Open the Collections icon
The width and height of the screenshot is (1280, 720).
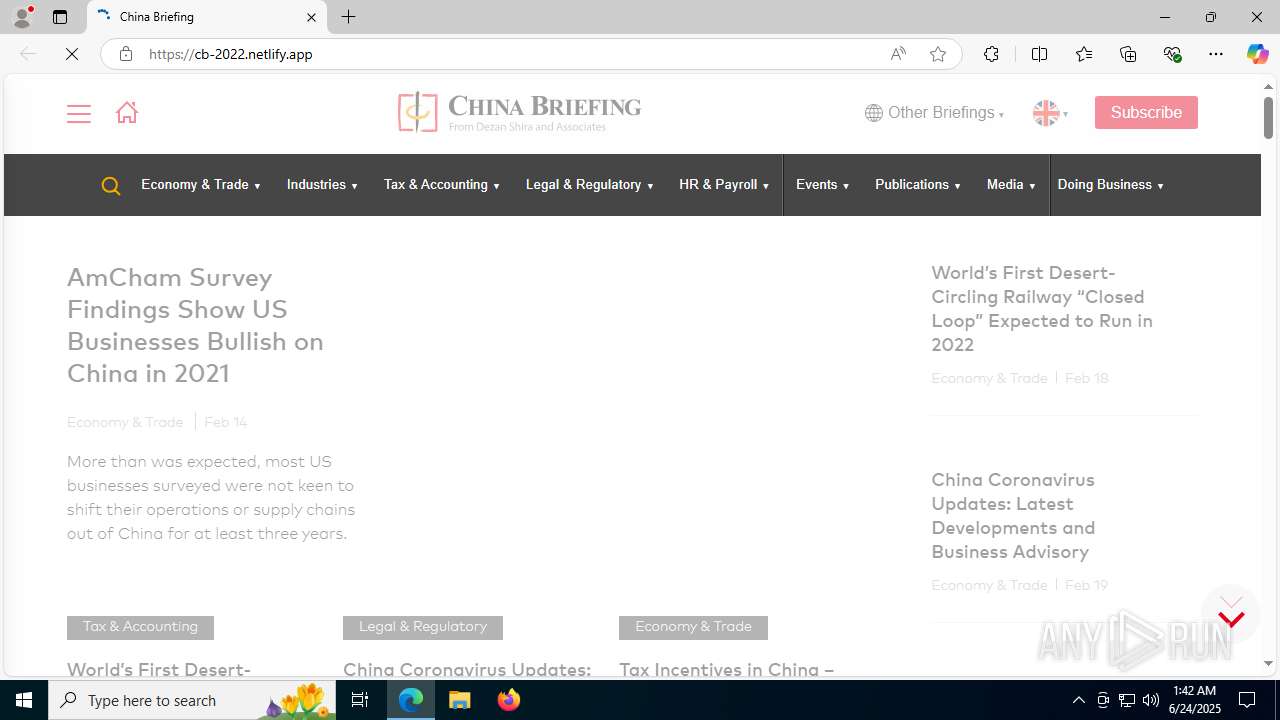1128,54
